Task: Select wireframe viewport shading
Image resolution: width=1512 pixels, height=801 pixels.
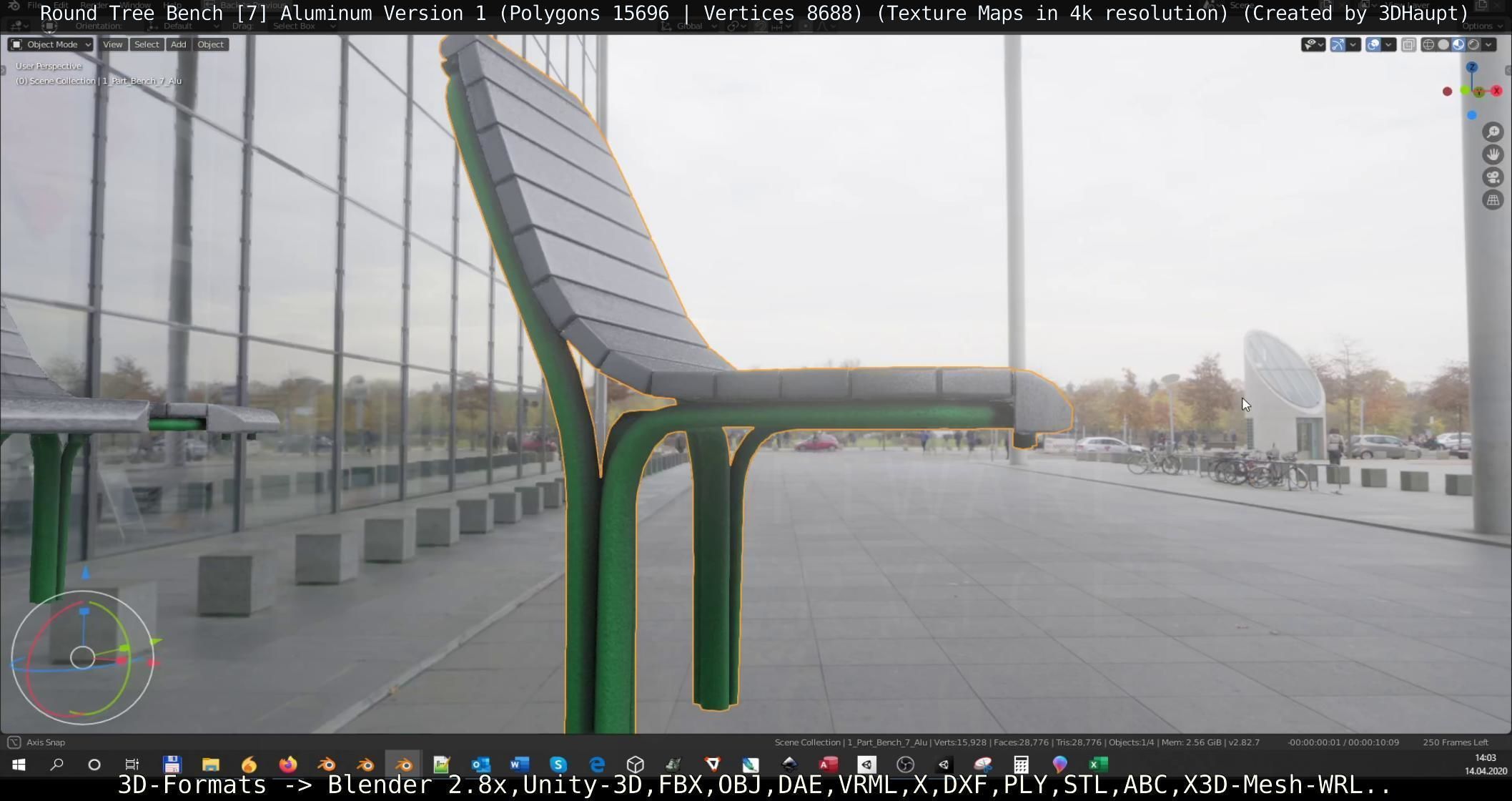Action: [x=1428, y=44]
